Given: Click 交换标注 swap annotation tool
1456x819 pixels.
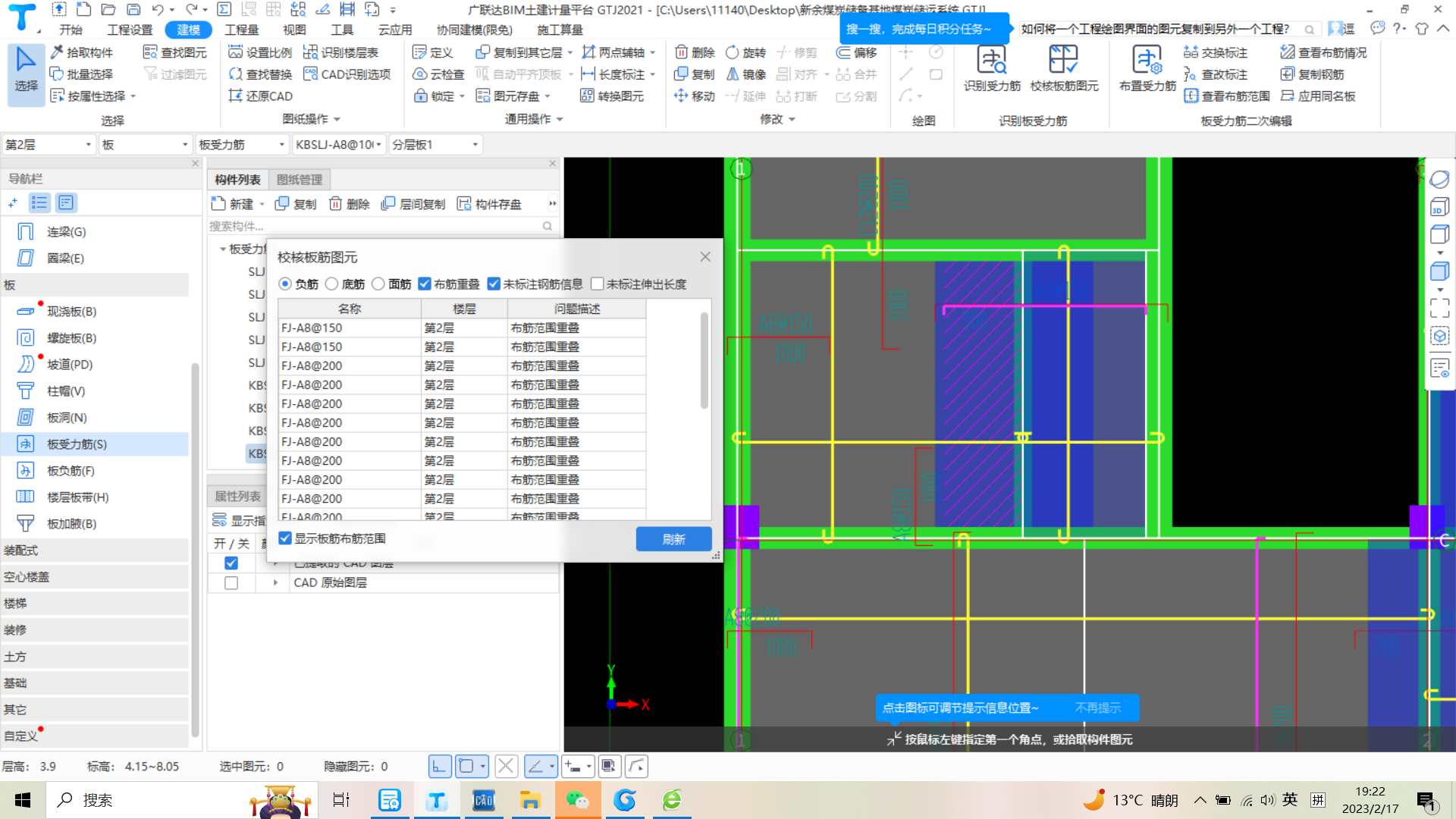Looking at the screenshot, I should (1216, 52).
